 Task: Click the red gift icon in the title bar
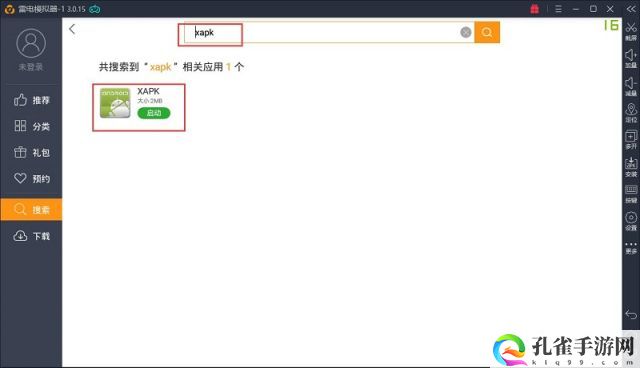tap(534, 9)
